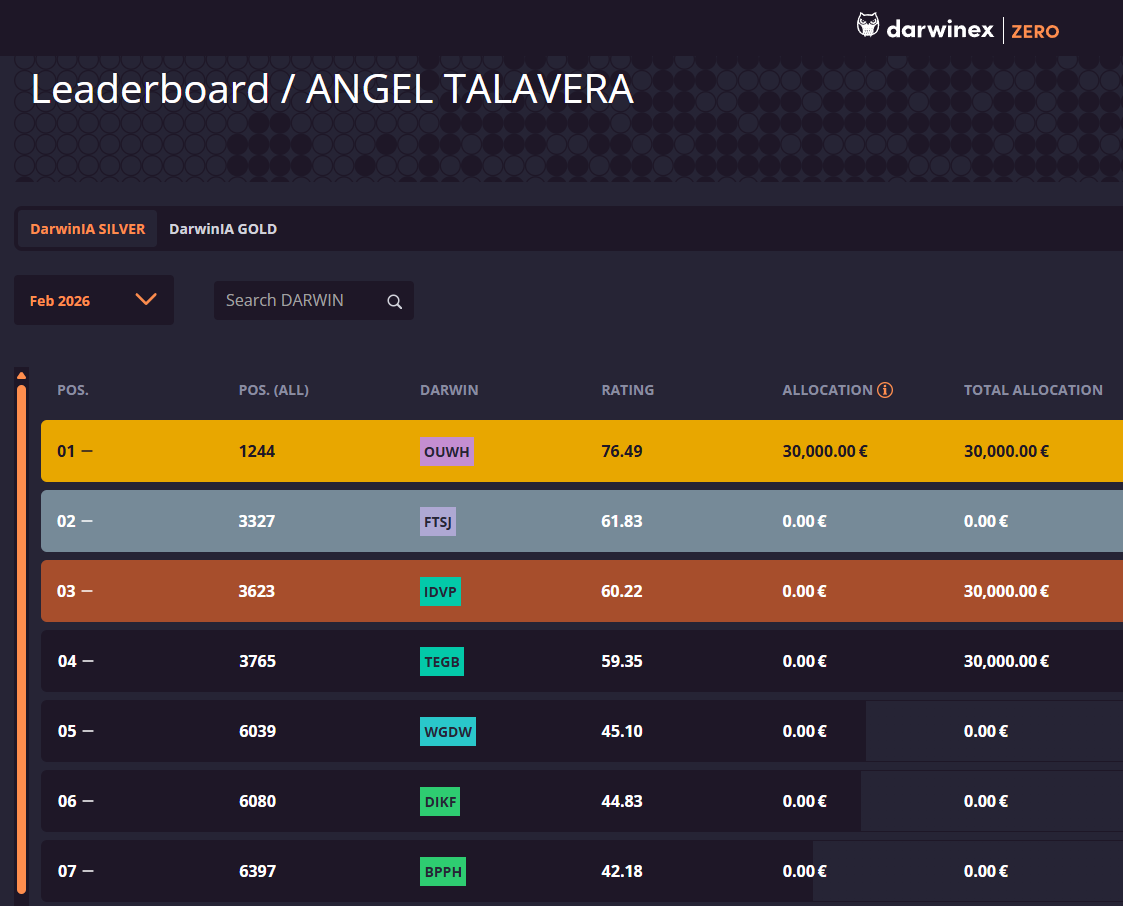Open the DIKF DARWIN badge
Viewport: 1123px width, 906px height.
(440, 801)
